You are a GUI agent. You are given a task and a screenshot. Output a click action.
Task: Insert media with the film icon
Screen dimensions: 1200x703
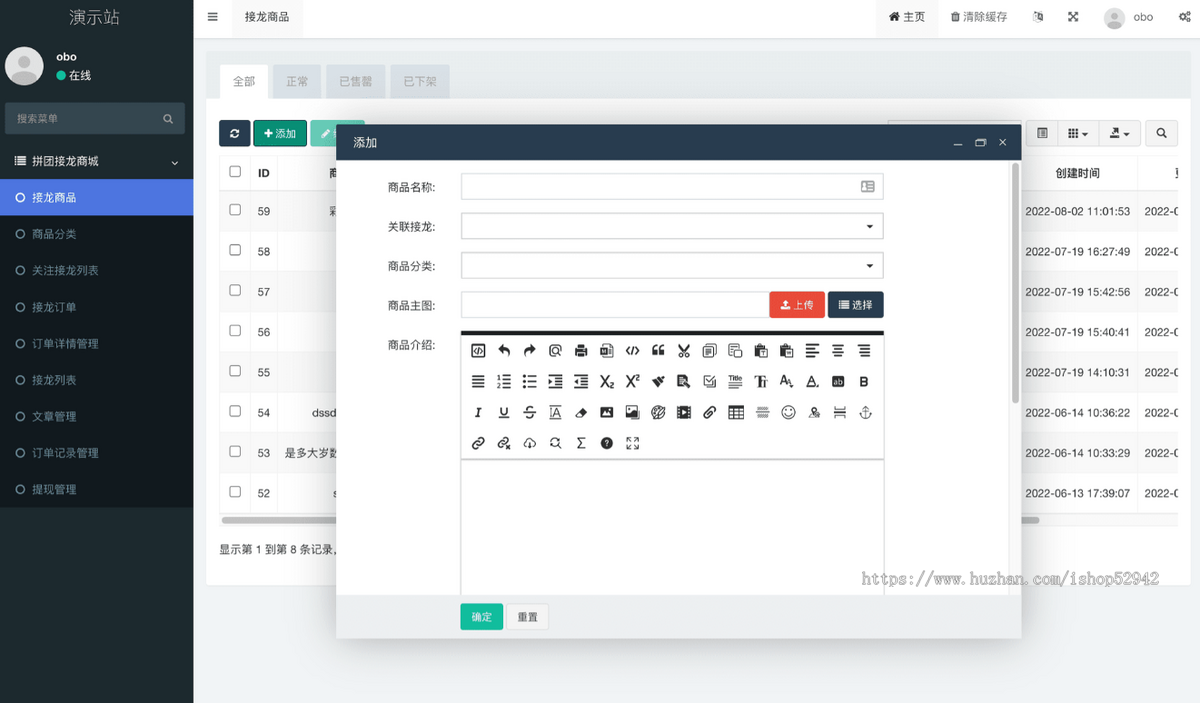tap(684, 412)
